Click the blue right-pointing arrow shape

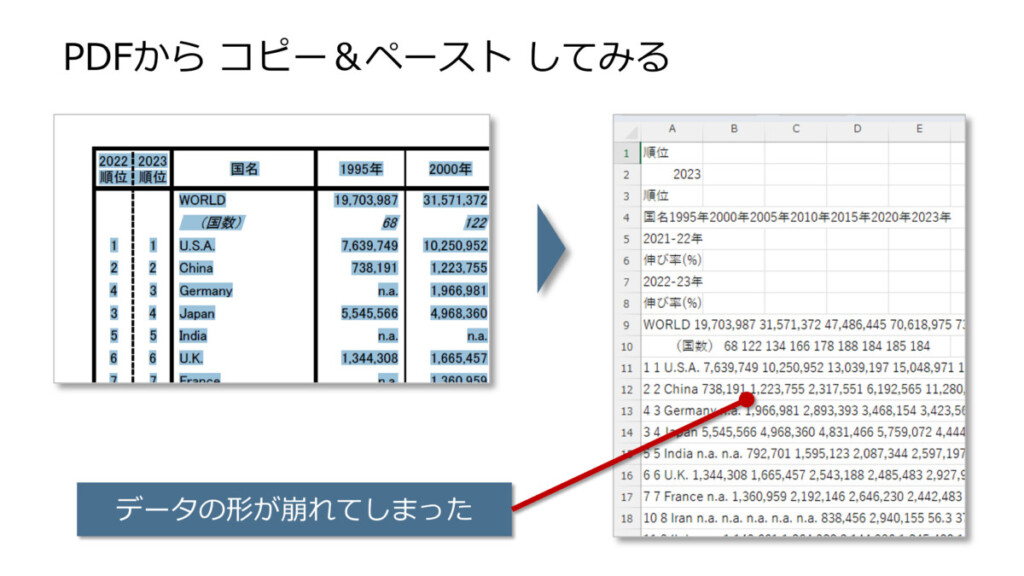552,250
